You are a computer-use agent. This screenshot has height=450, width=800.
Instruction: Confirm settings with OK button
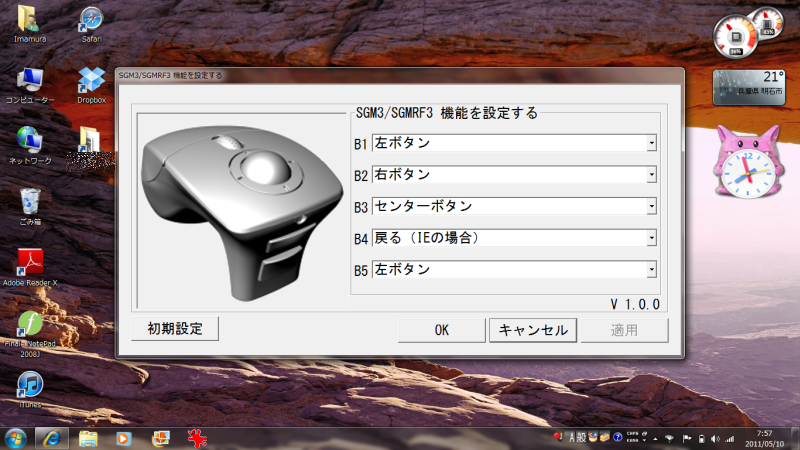point(442,331)
